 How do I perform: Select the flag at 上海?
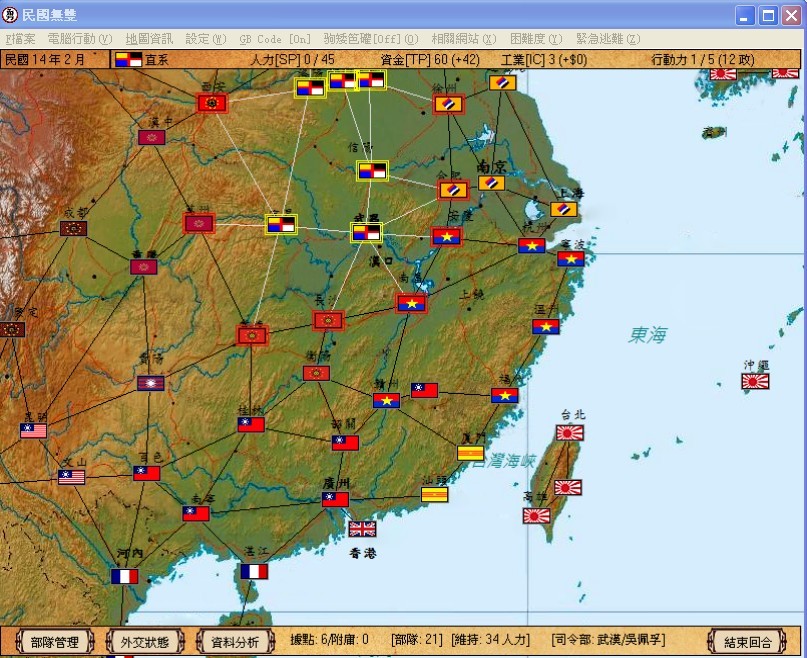[x=564, y=209]
